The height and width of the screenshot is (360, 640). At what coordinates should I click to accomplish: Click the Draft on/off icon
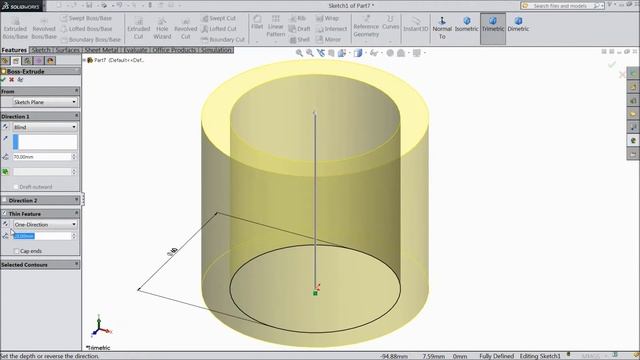pyautogui.click(x=5, y=172)
